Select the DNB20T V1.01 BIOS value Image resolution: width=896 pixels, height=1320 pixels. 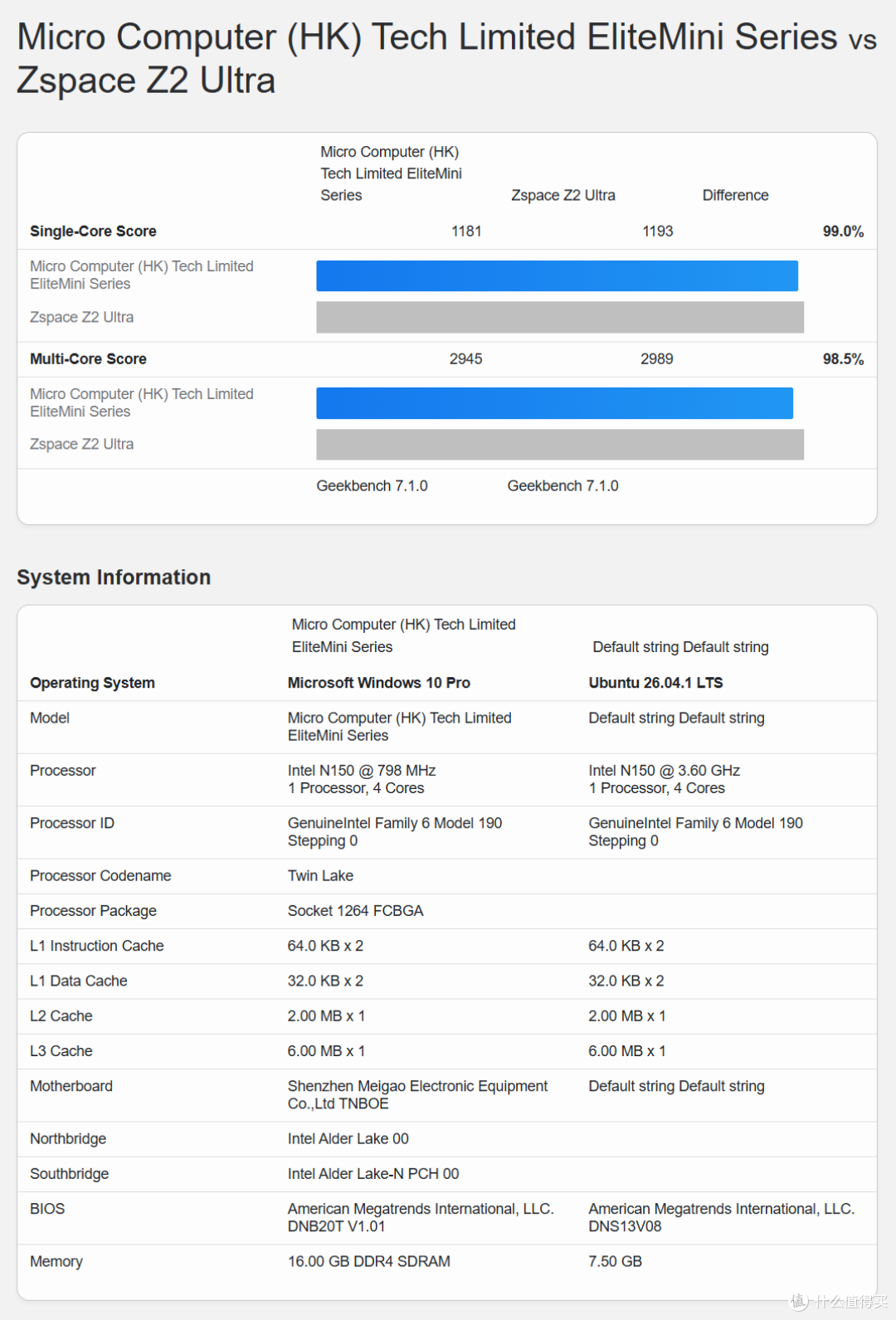pos(336,1226)
